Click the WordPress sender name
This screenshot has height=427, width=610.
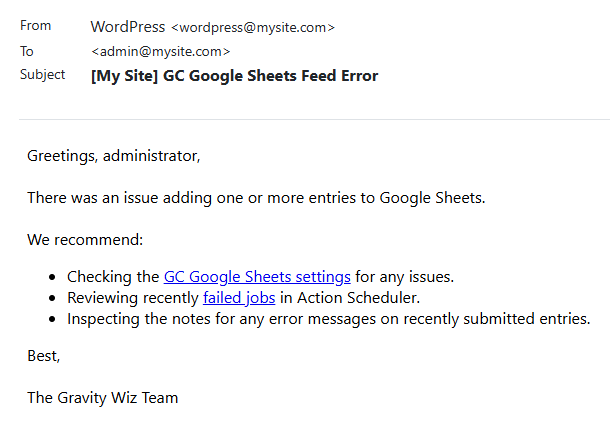tap(128, 27)
